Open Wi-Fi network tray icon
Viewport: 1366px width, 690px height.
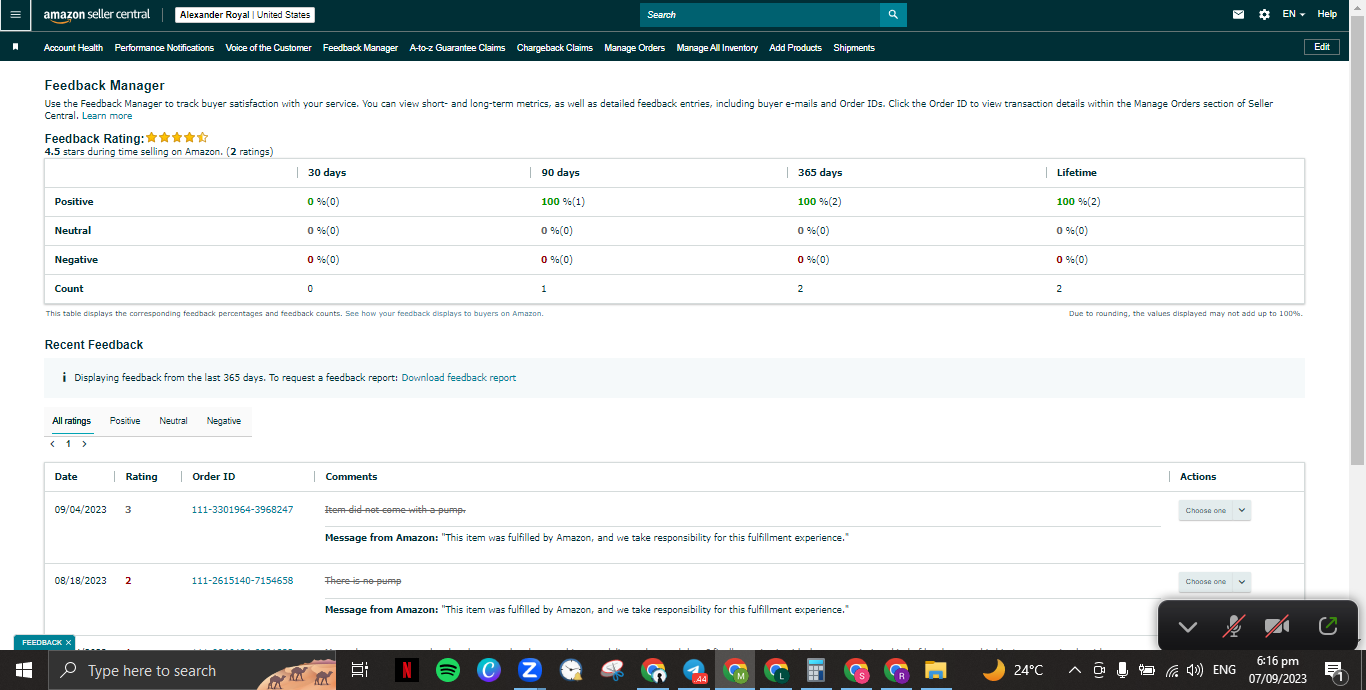1172,670
